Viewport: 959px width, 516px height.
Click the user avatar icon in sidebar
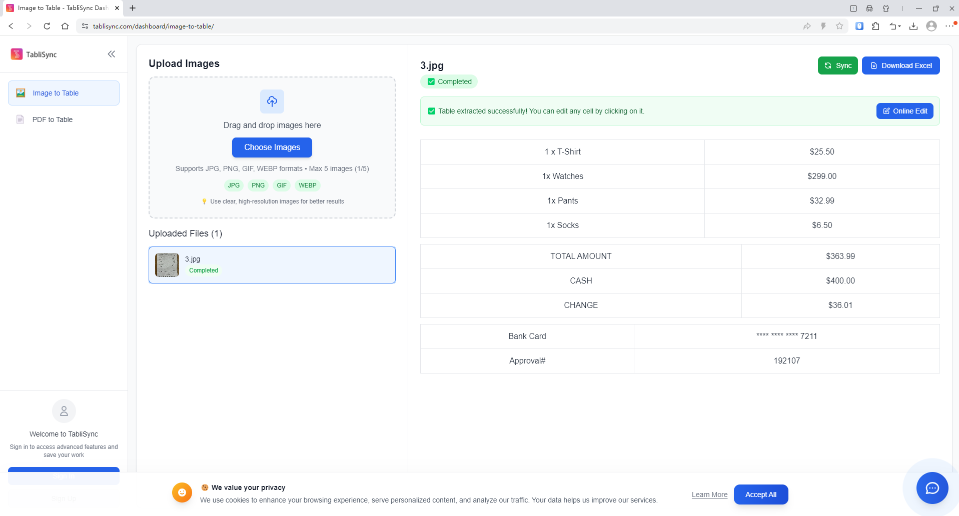pyautogui.click(x=64, y=411)
